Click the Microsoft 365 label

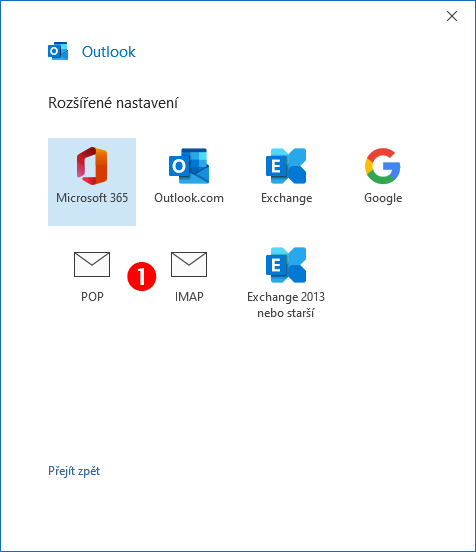click(x=92, y=198)
